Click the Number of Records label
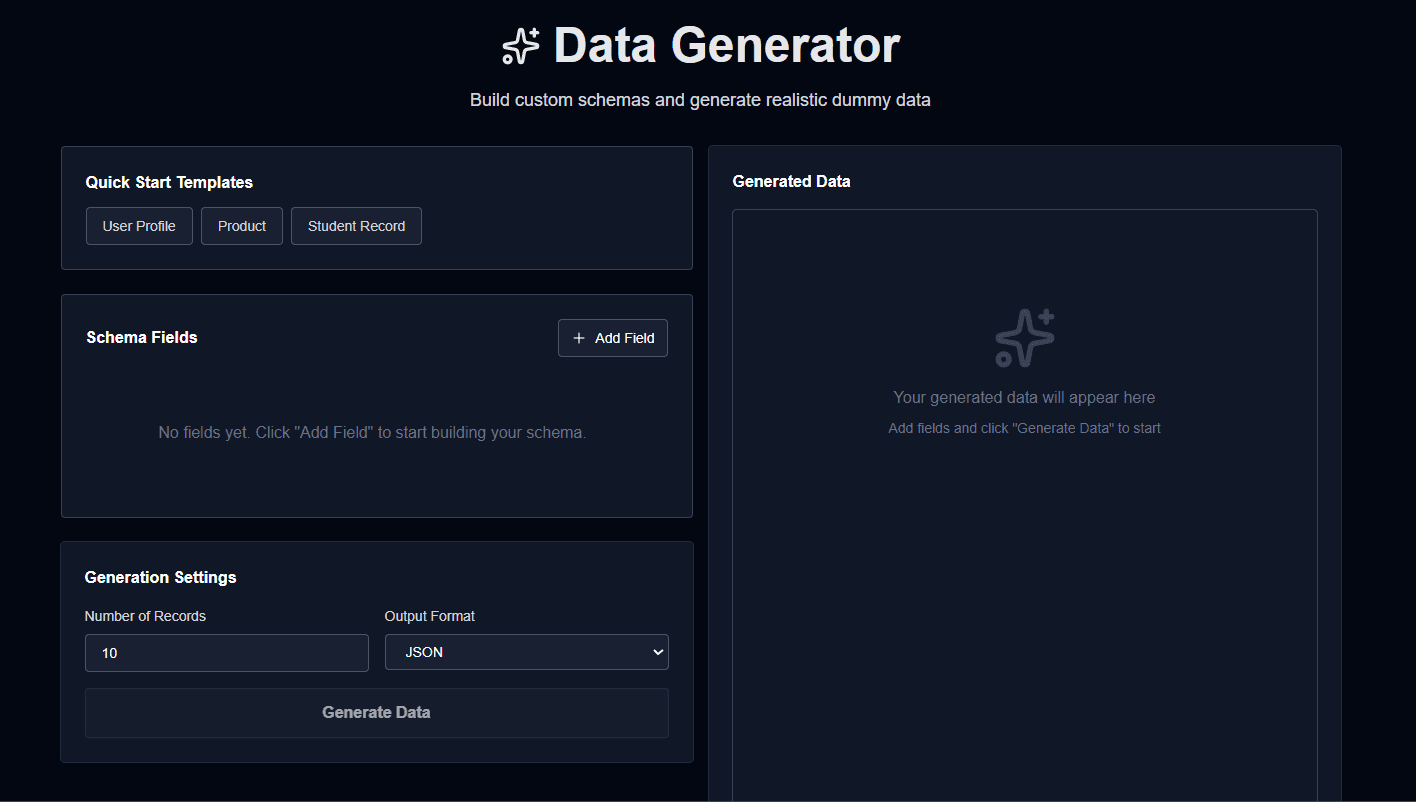 [145, 616]
